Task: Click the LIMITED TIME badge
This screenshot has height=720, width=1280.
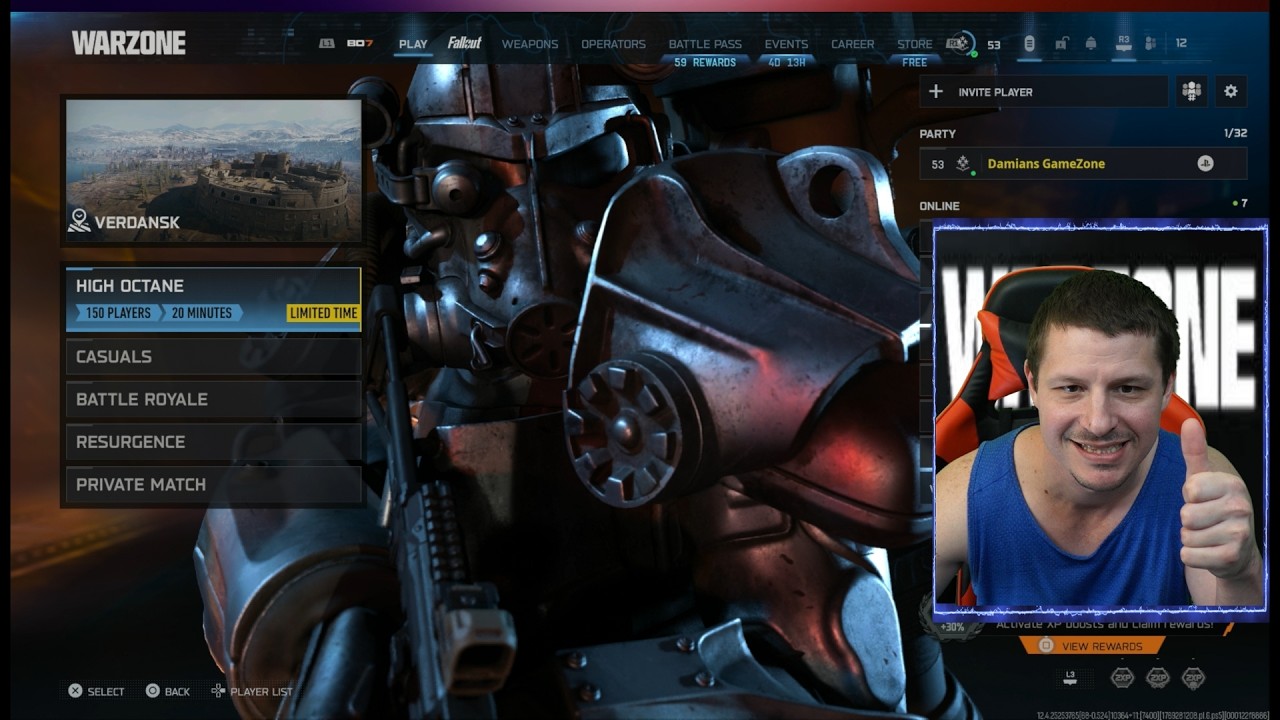Action: [x=323, y=313]
